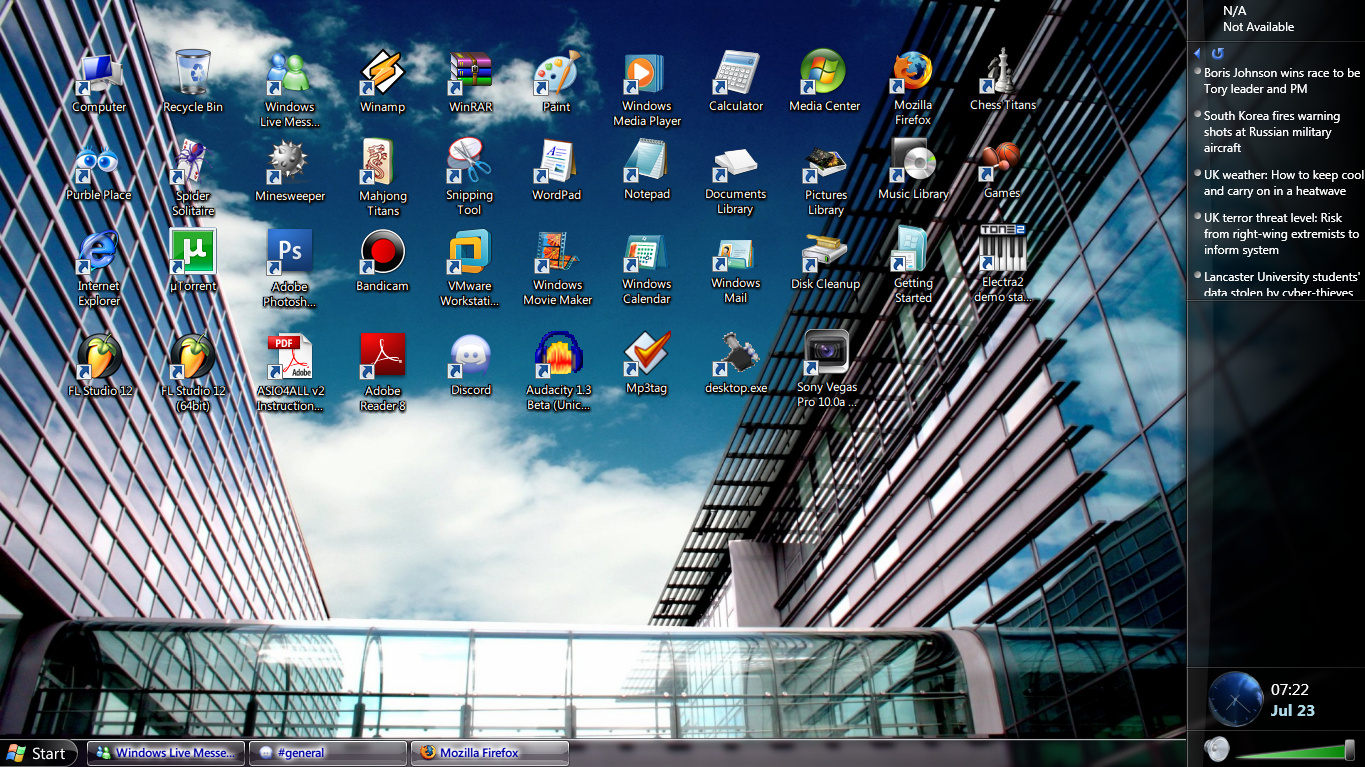Open the Discord shortcut
This screenshot has width=1365, height=767.
pos(471,365)
